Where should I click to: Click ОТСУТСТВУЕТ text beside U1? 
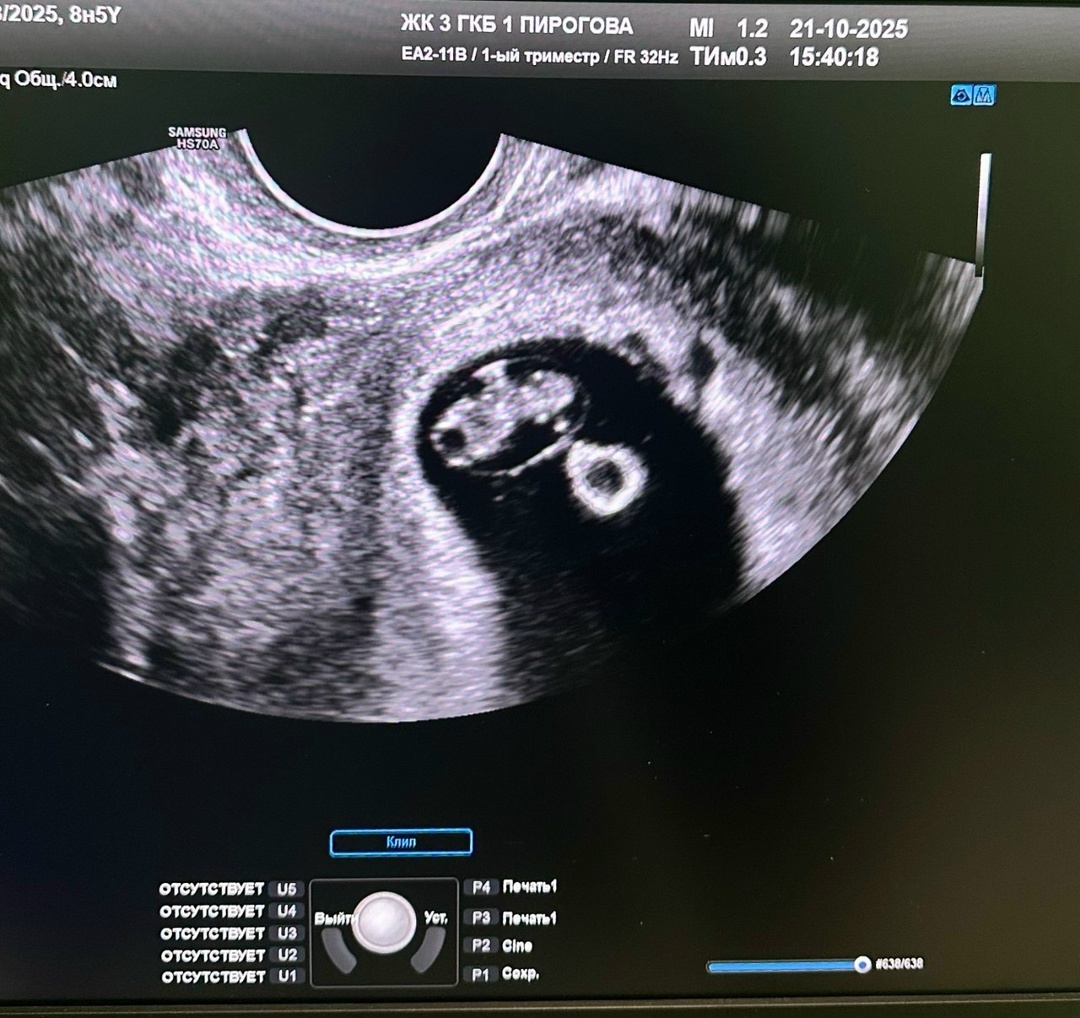(x=214, y=977)
